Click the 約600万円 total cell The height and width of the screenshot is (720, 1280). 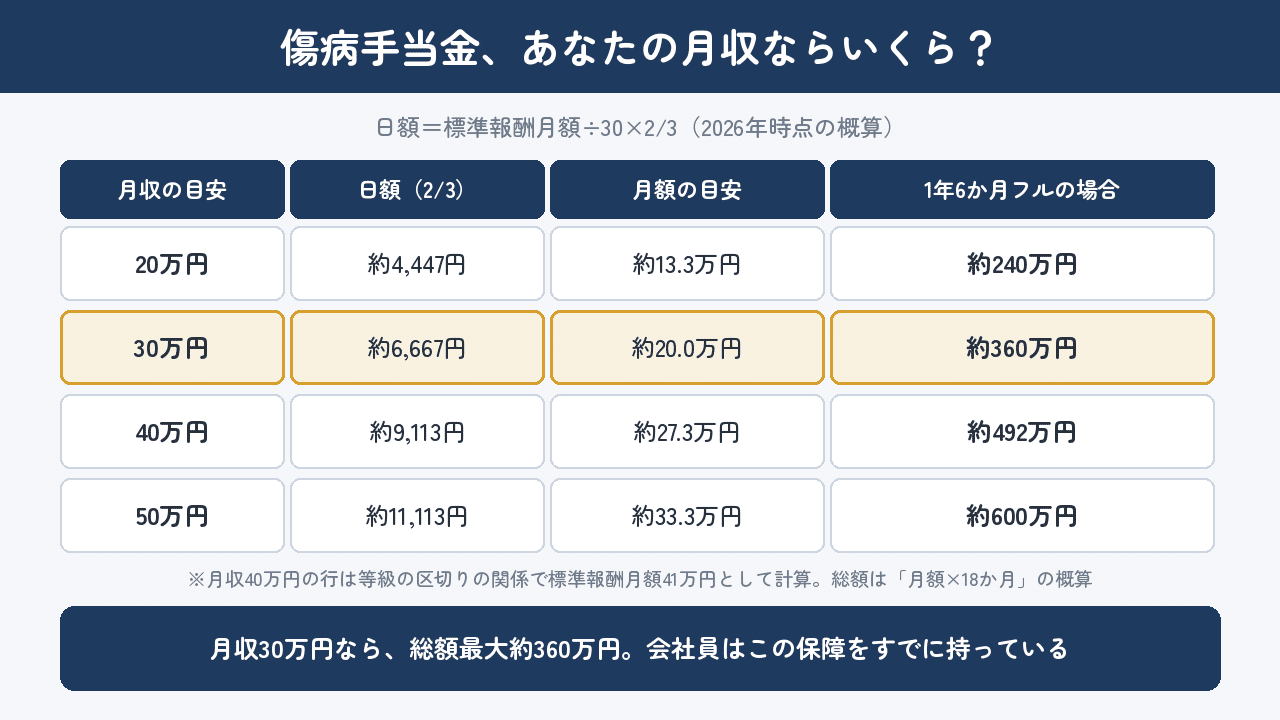(x=1022, y=516)
